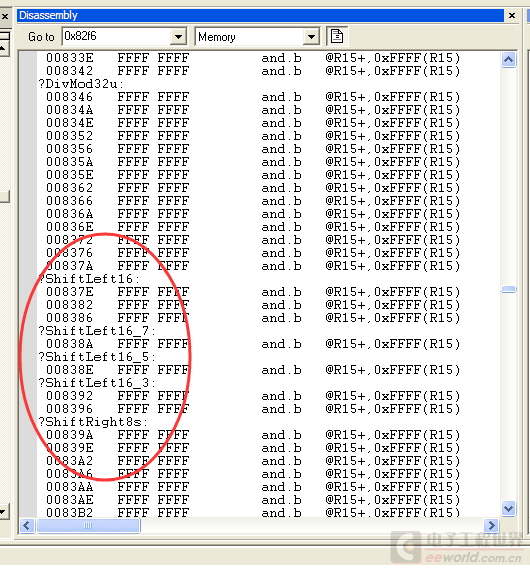Select the ?ShiftRight8s label line
The height and width of the screenshot is (570, 530).
pos(93,422)
